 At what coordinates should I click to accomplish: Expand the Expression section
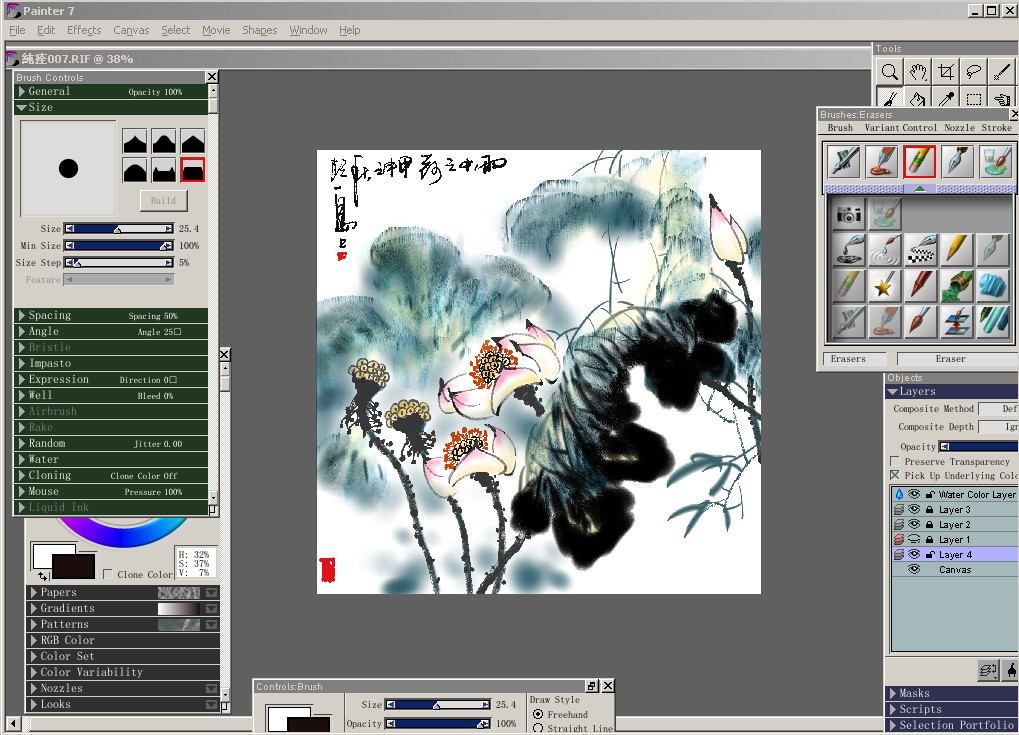click(x=110, y=380)
